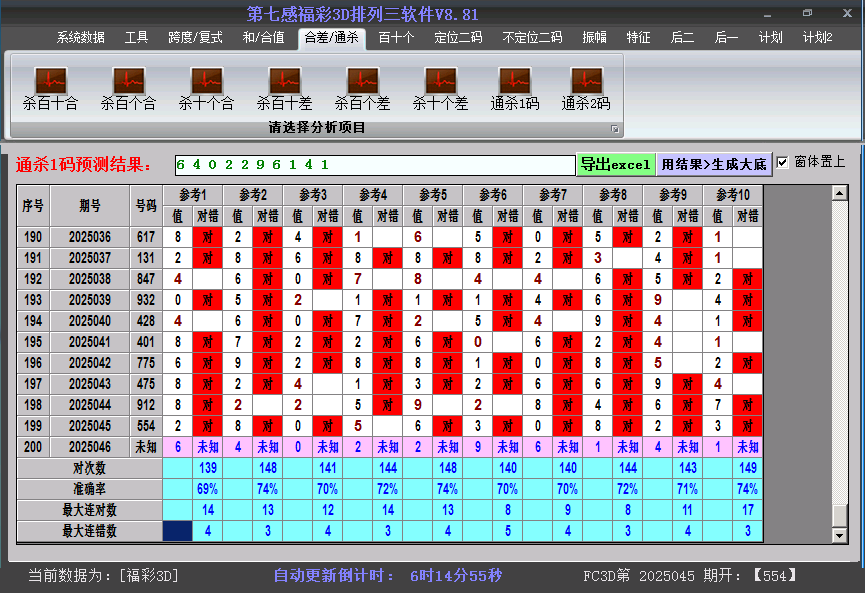865x593 pixels.
Task: Click the 号码 column header
Action: [x=146, y=206]
